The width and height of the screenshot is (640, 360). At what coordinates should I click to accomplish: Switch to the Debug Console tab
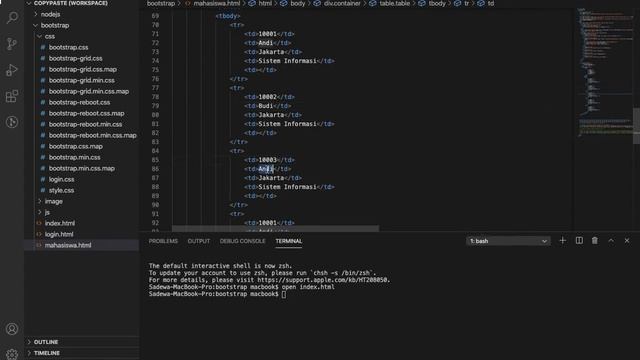tap(242, 241)
